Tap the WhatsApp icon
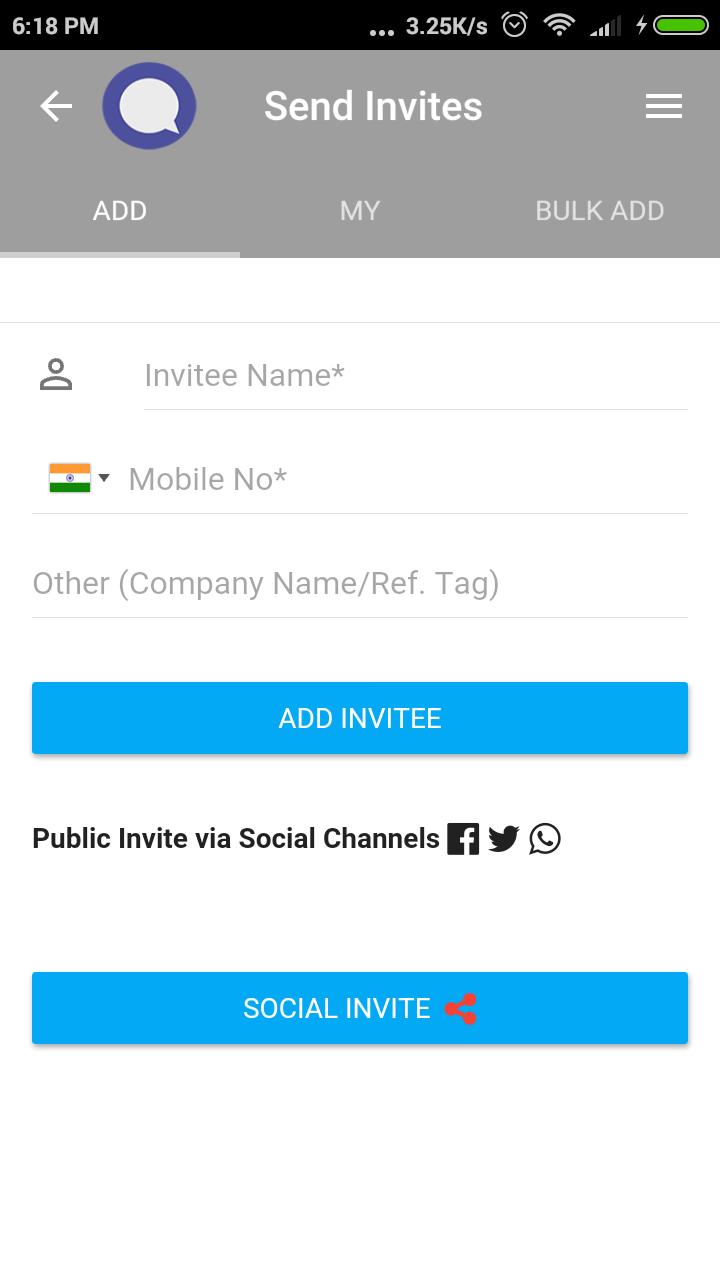Viewport: 720px width, 1280px height. [545, 838]
